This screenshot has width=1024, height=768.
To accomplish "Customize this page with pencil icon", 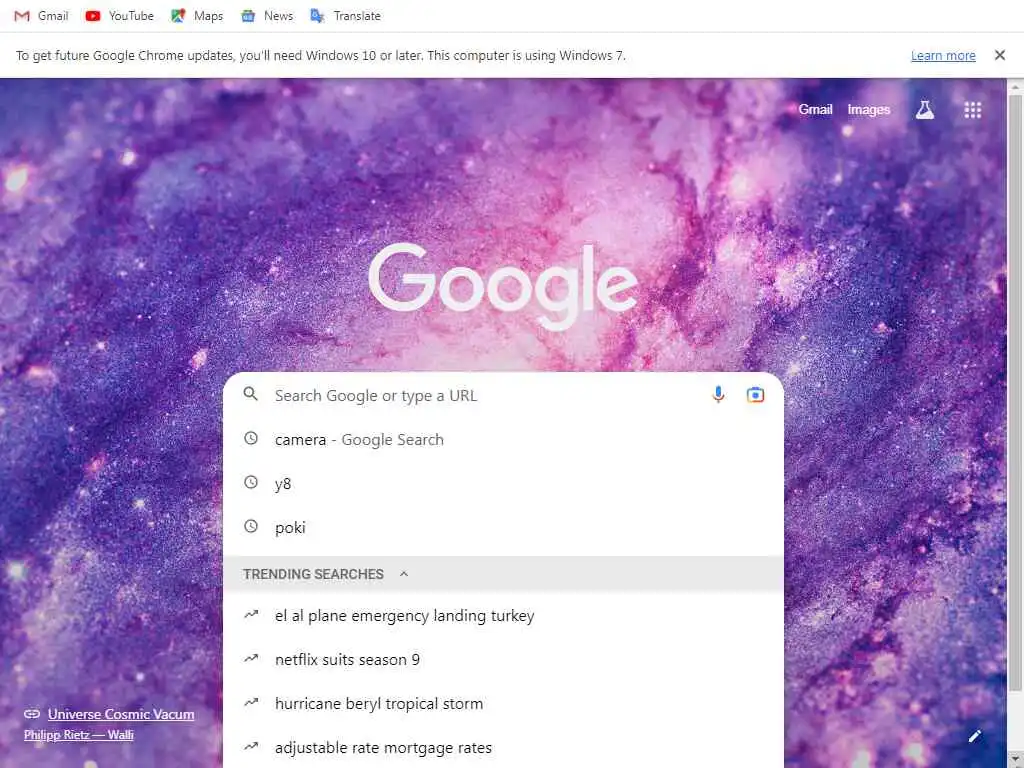I will point(974,737).
